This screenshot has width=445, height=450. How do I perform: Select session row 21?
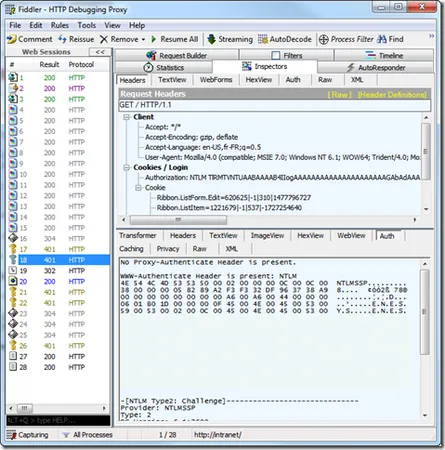pyautogui.click(x=59, y=292)
